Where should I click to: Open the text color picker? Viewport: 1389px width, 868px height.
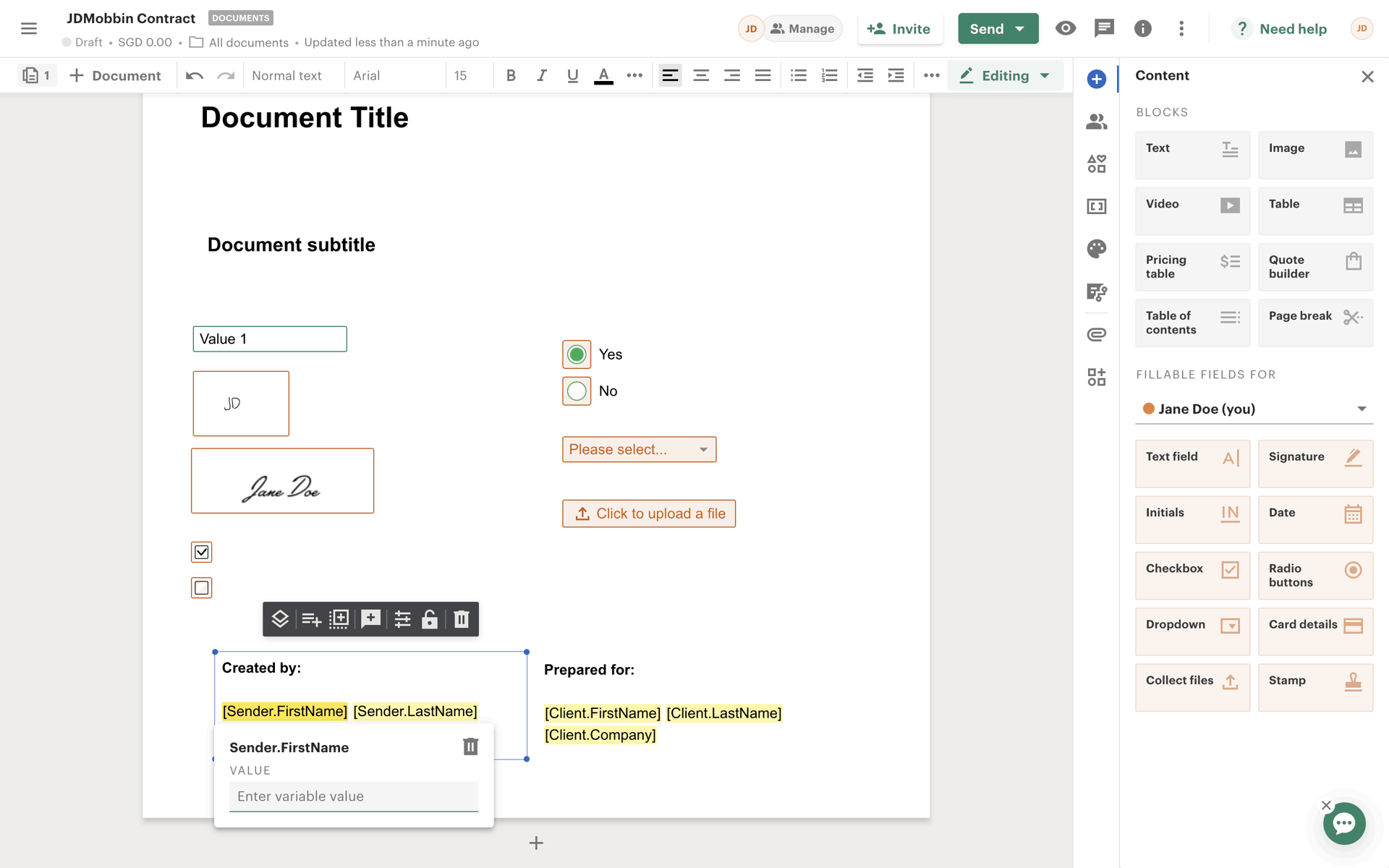tap(603, 75)
